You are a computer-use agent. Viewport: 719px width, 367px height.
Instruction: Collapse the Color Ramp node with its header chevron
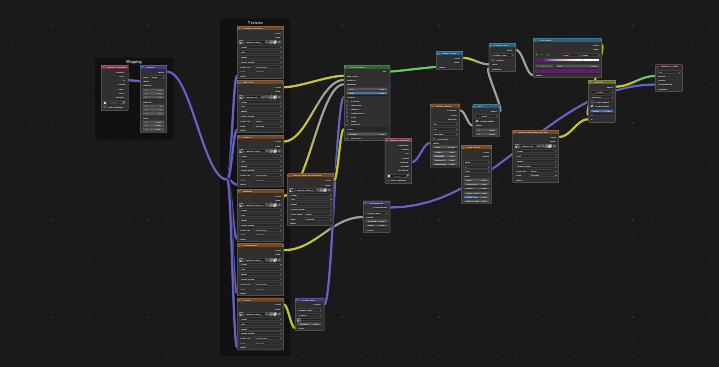(x=536, y=40)
